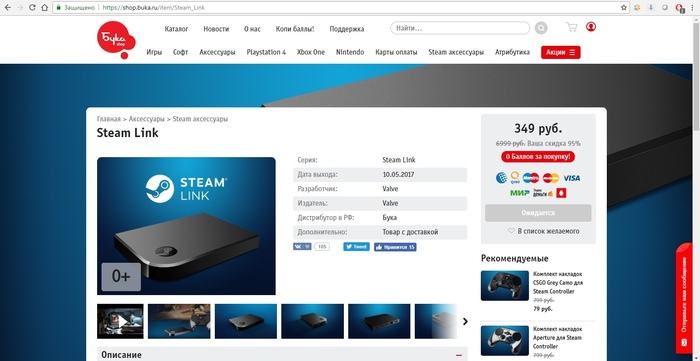This screenshot has width=700, height=361.
Task: Open the Xbox One category
Action: tap(311, 52)
